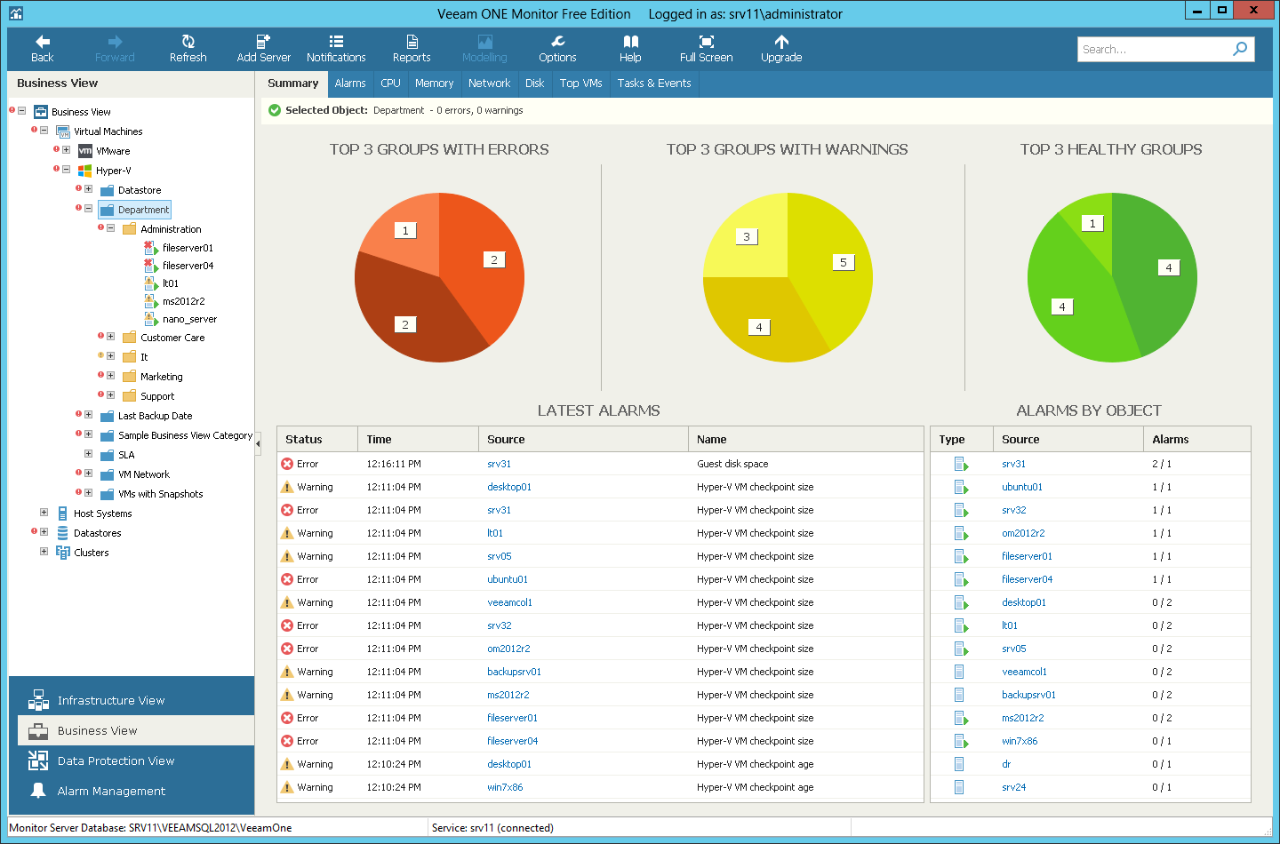
Task: Expand the Host Systems node
Action: click(42, 513)
